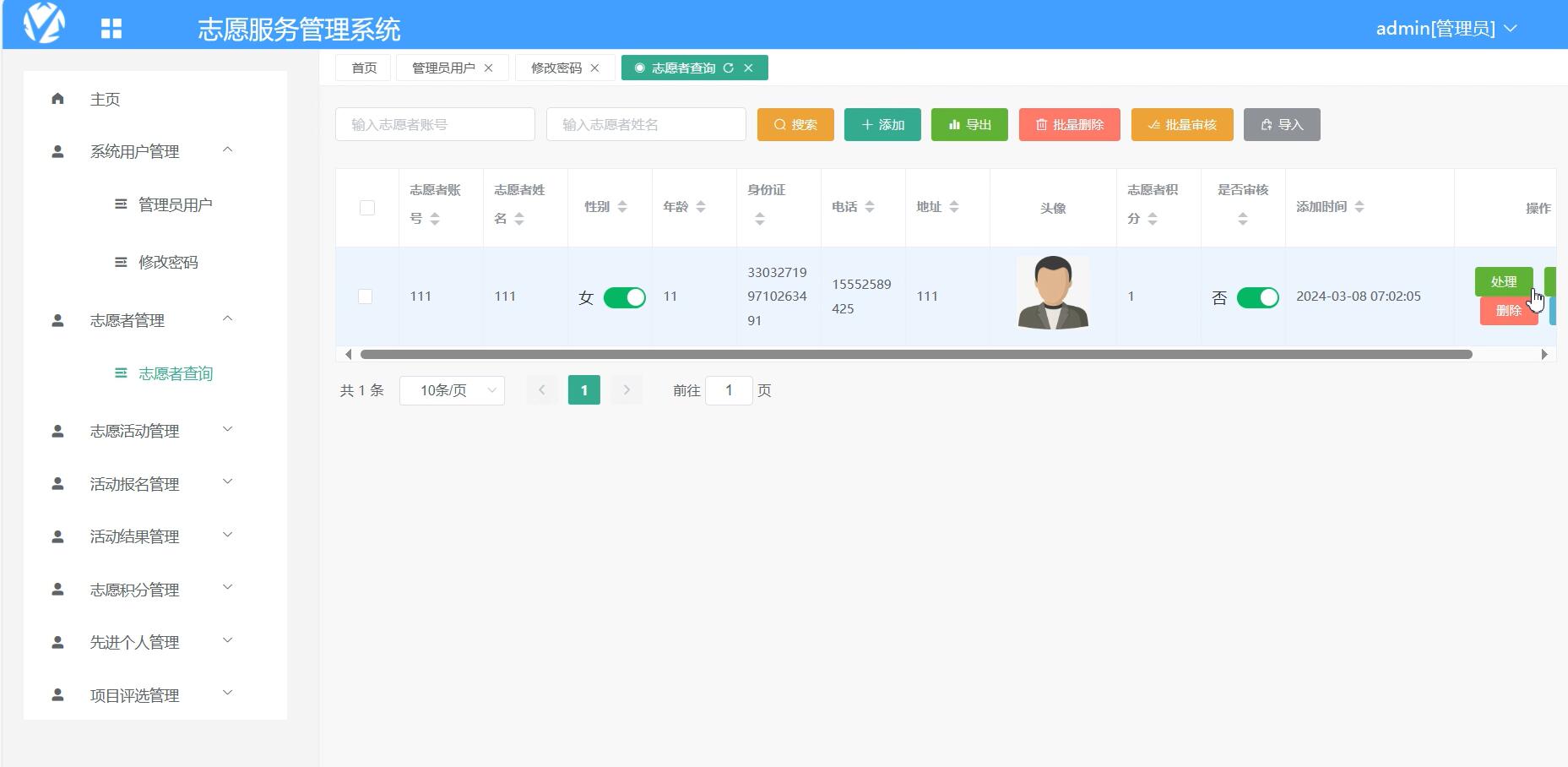Sort by 添加时间 column
The image size is (1568, 767).
(1359, 207)
